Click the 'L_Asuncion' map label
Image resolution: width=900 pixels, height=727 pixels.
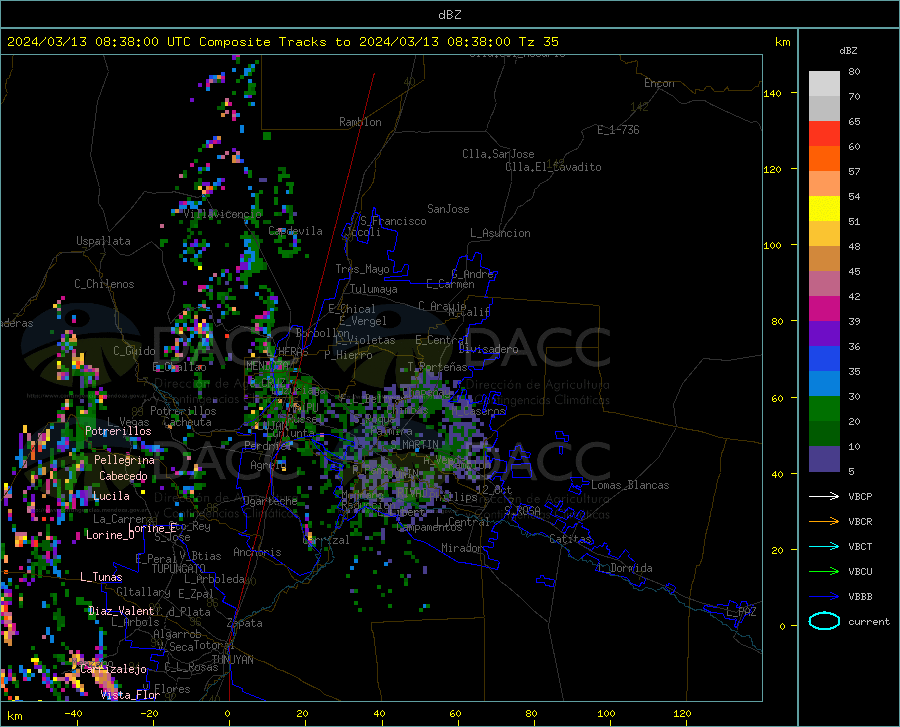tap(501, 233)
